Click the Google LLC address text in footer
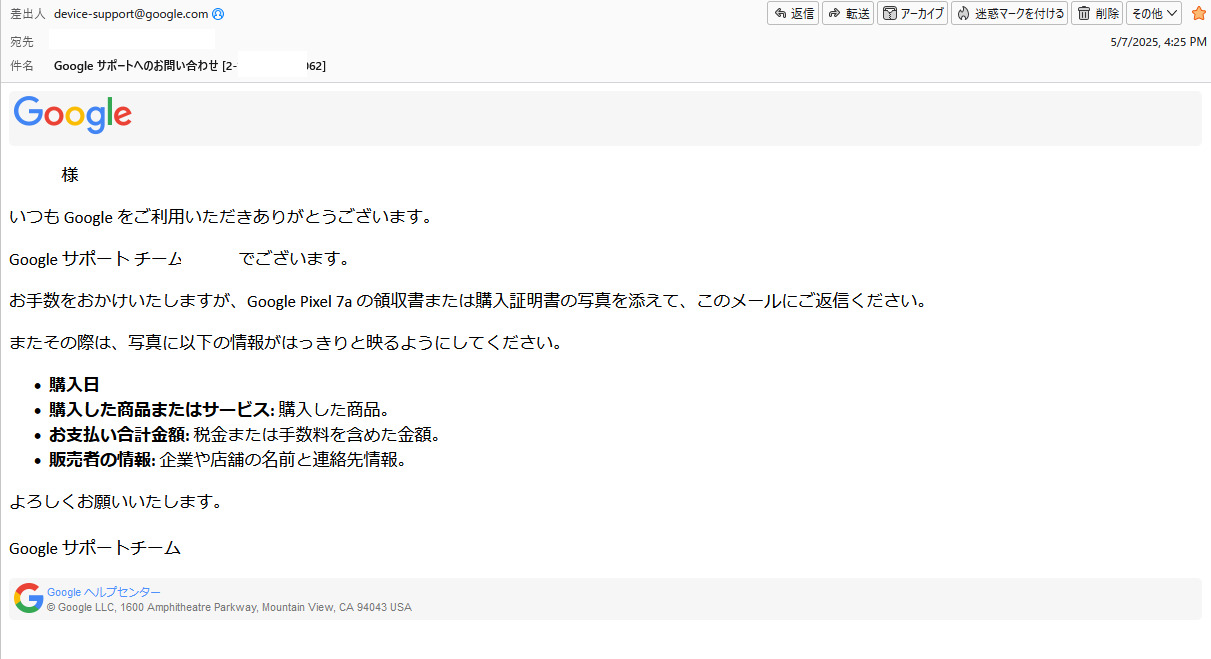The height and width of the screenshot is (659, 1211). (229, 607)
